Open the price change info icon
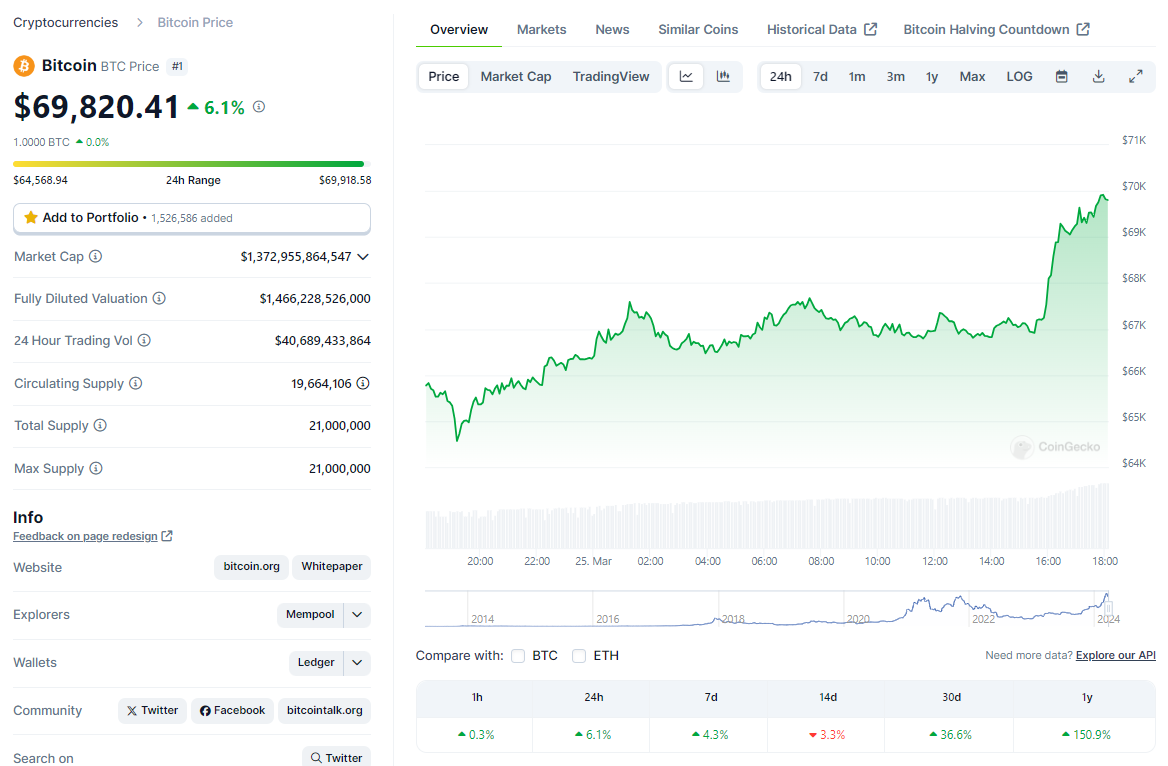The height and width of the screenshot is (766, 1168). point(258,107)
